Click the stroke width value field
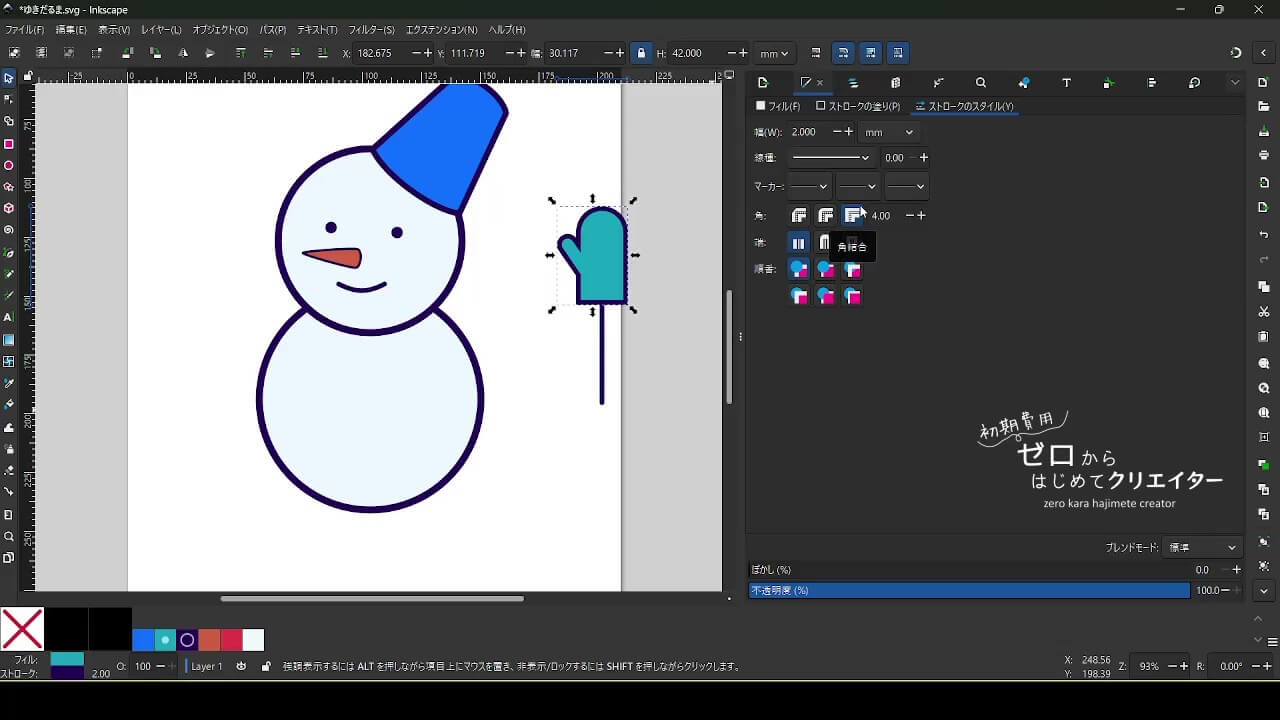The image size is (1280, 720). [806, 132]
